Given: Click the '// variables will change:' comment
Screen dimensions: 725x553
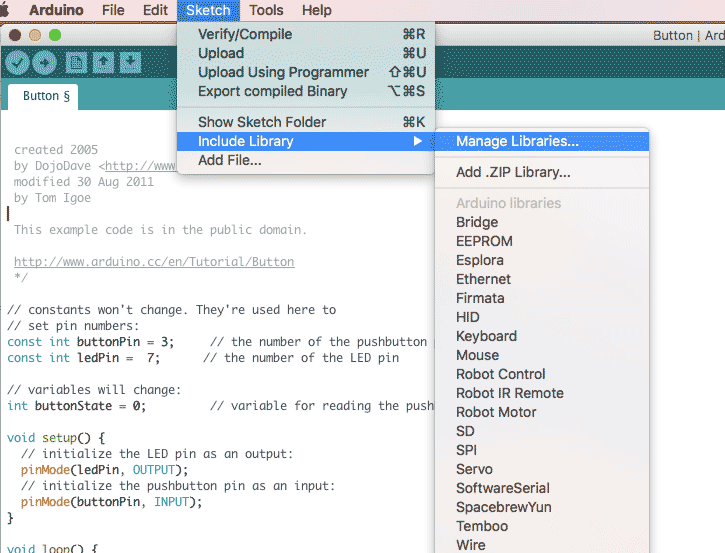Looking at the screenshot, I should [94, 390].
